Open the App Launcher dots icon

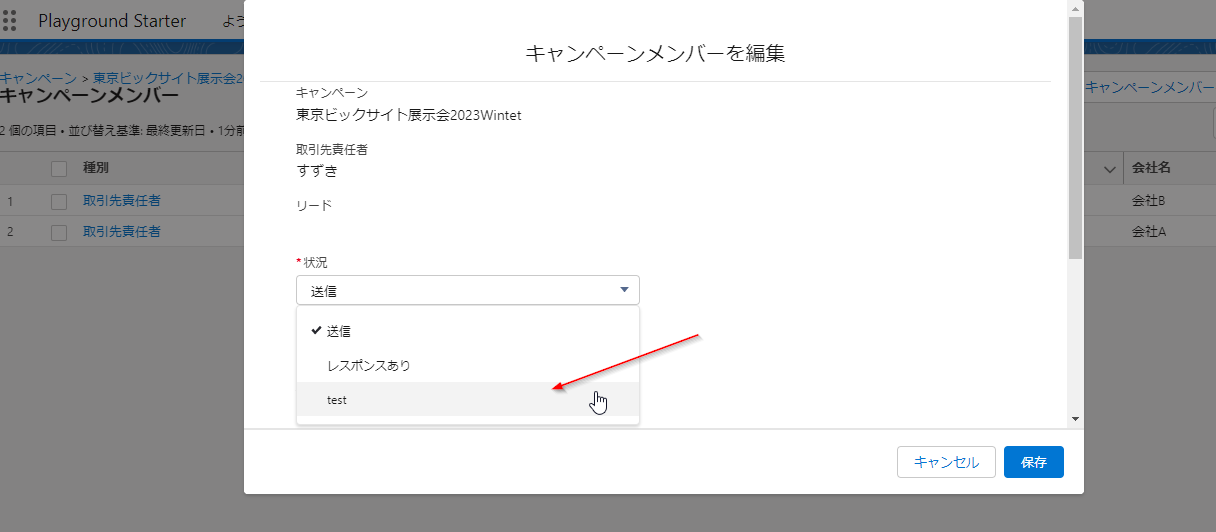[x=10, y=21]
